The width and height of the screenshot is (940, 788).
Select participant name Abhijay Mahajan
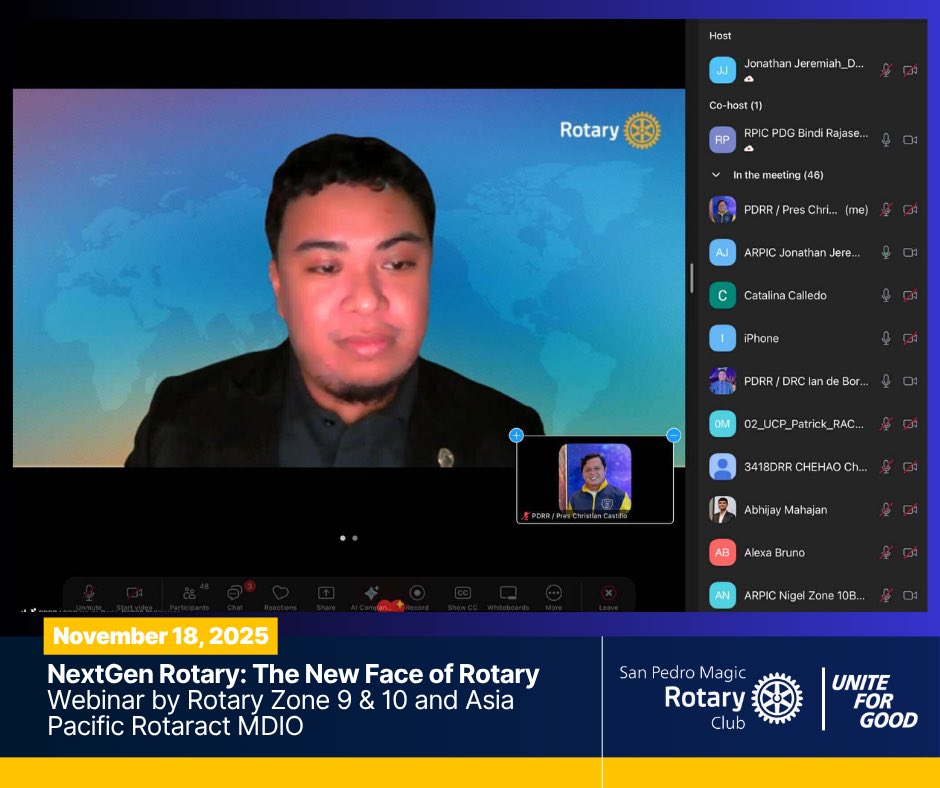coord(785,510)
